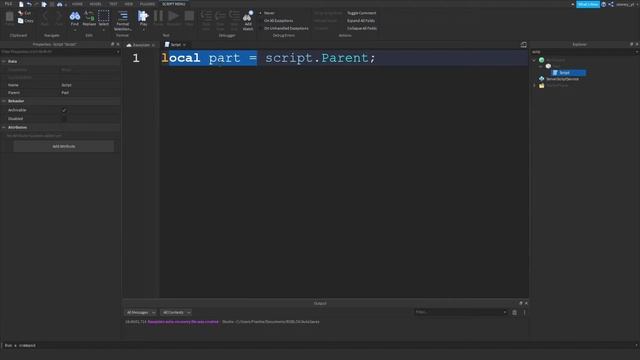Click the ServerScriptService icon in Explorer
The height and width of the screenshot is (360, 640).
542,79
